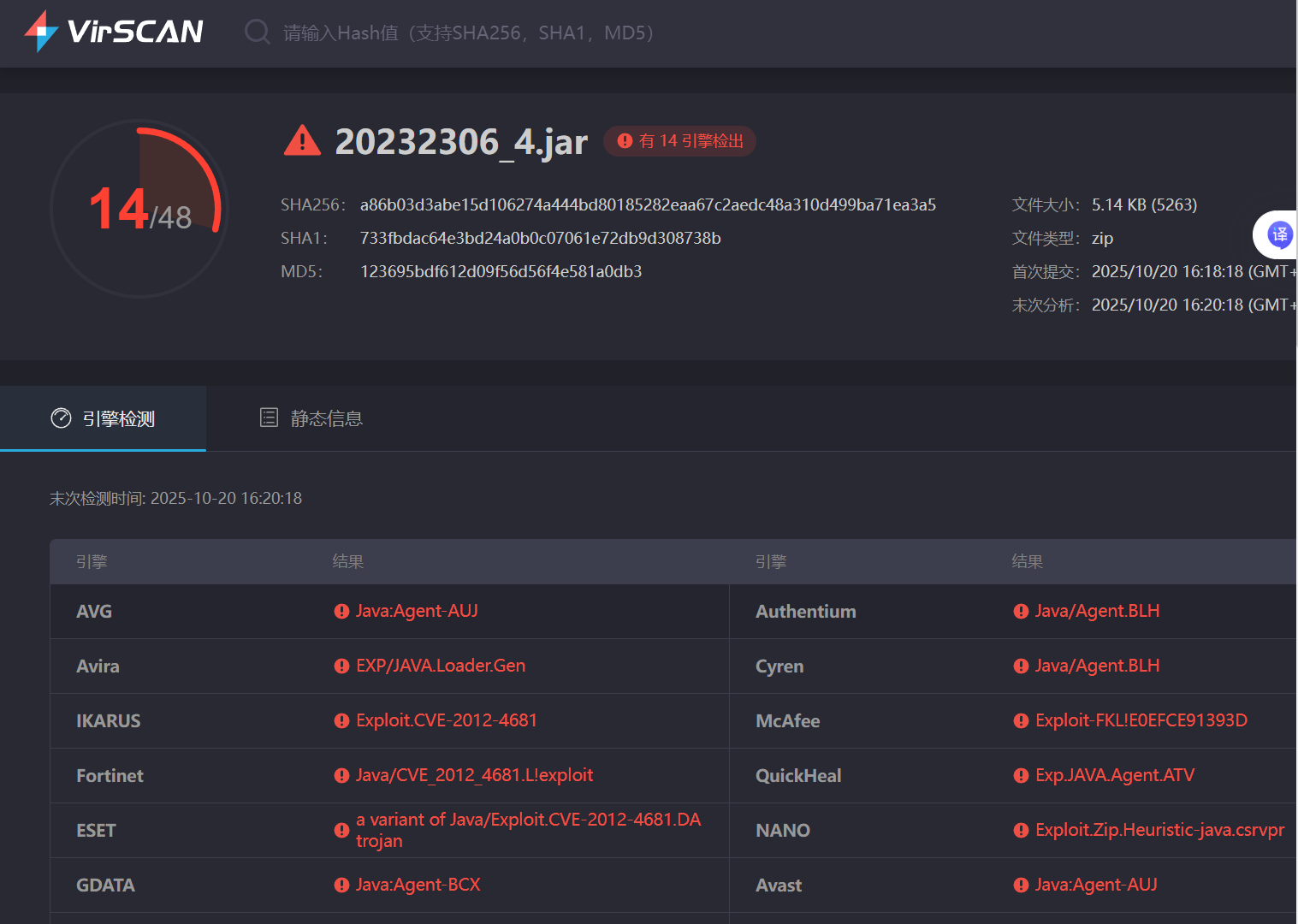Click the translate floating button
Image resolution: width=1298 pixels, height=924 pixels.
[1278, 234]
